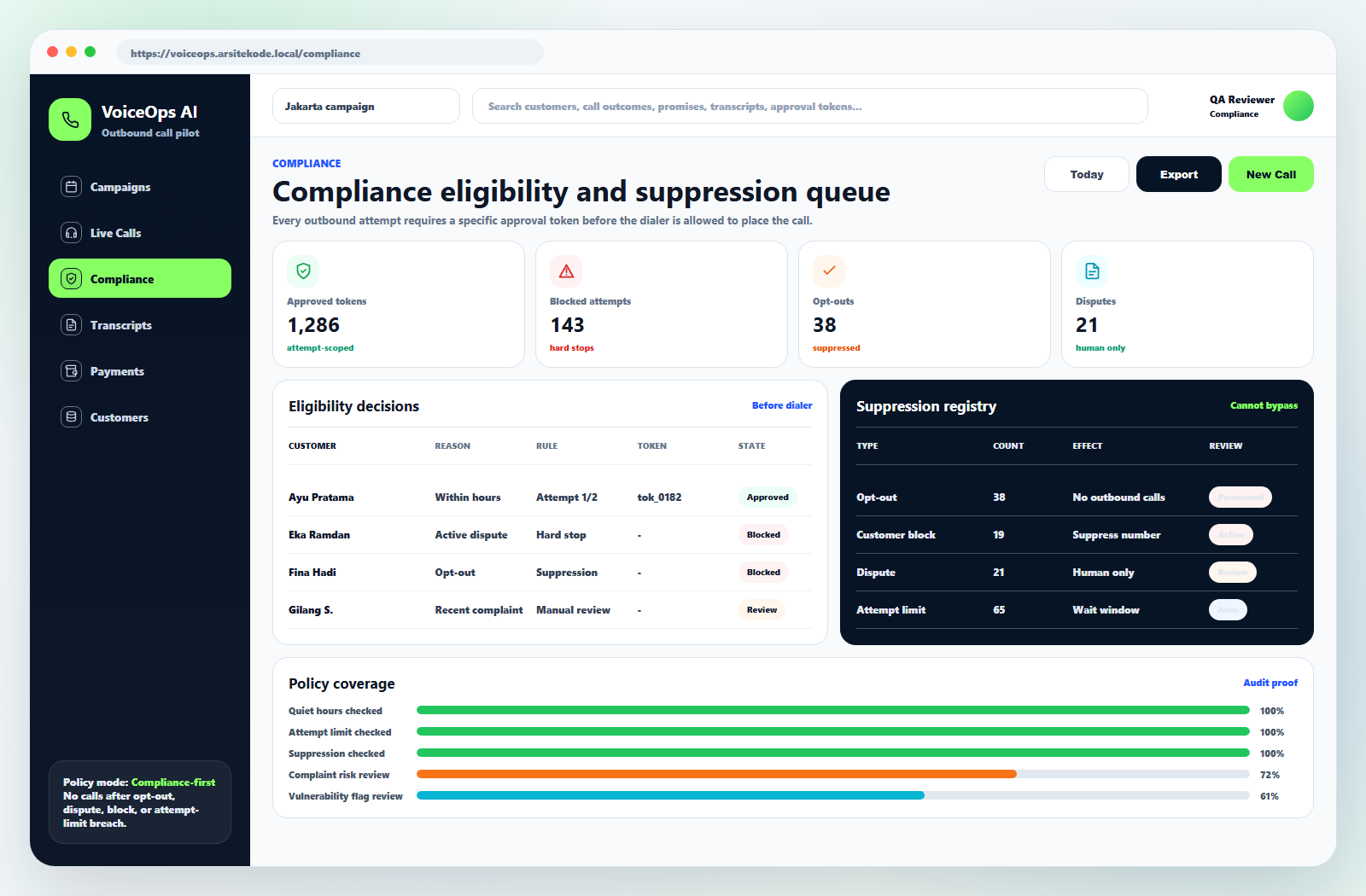Image resolution: width=1366 pixels, height=896 pixels.
Task: Export the compliance queue
Action: [x=1179, y=174]
